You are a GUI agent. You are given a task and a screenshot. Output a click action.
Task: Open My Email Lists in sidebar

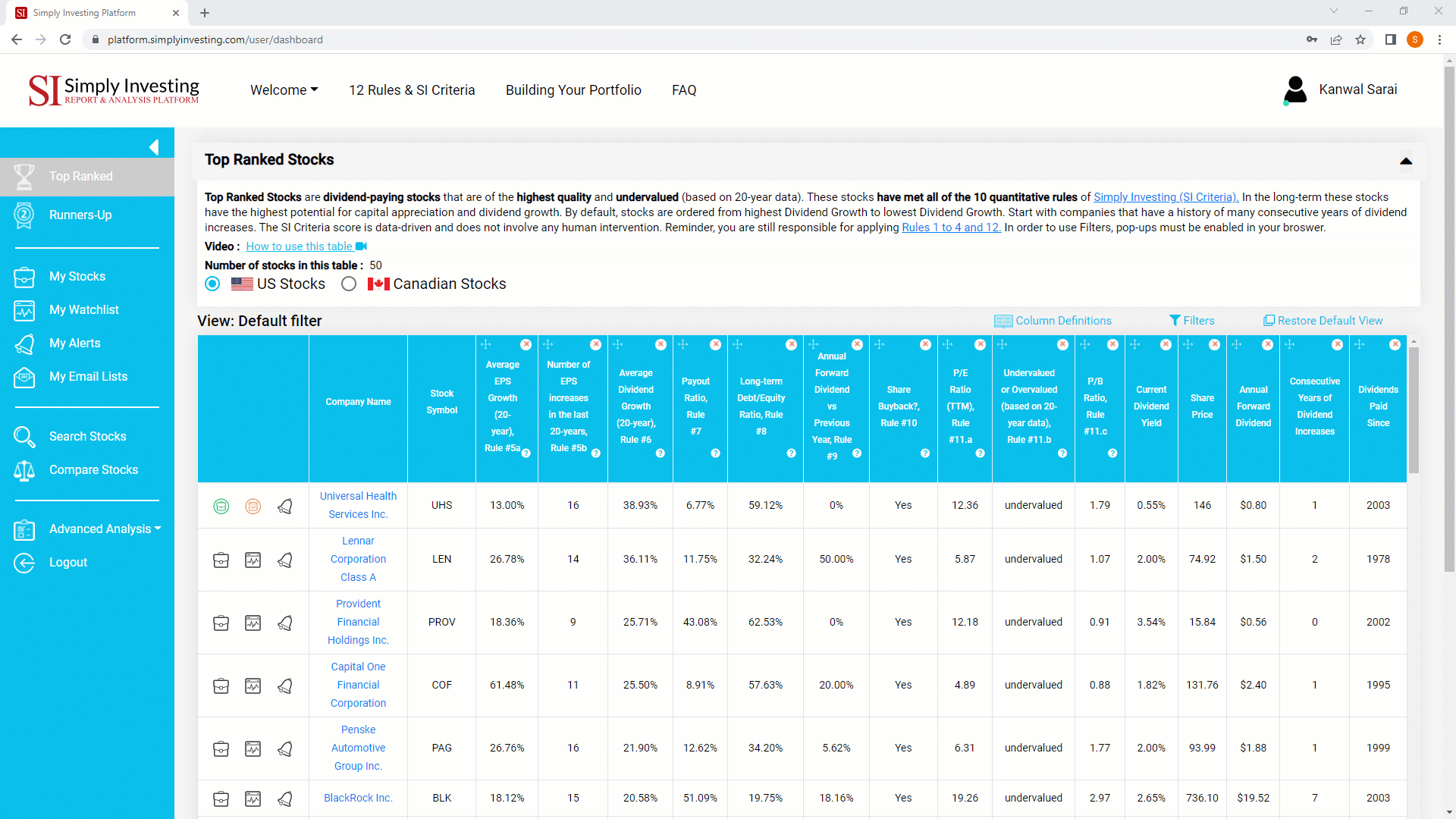click(x=87, y=376)
